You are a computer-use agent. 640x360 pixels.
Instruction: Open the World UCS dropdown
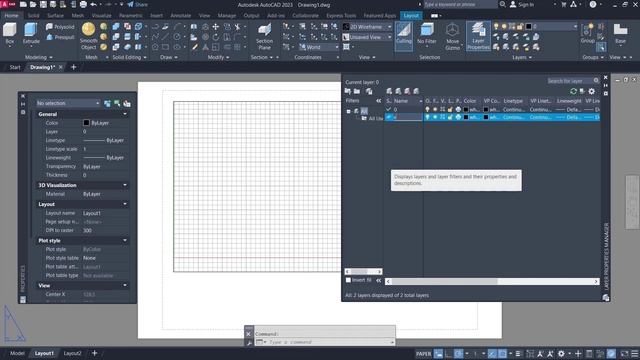318,47
